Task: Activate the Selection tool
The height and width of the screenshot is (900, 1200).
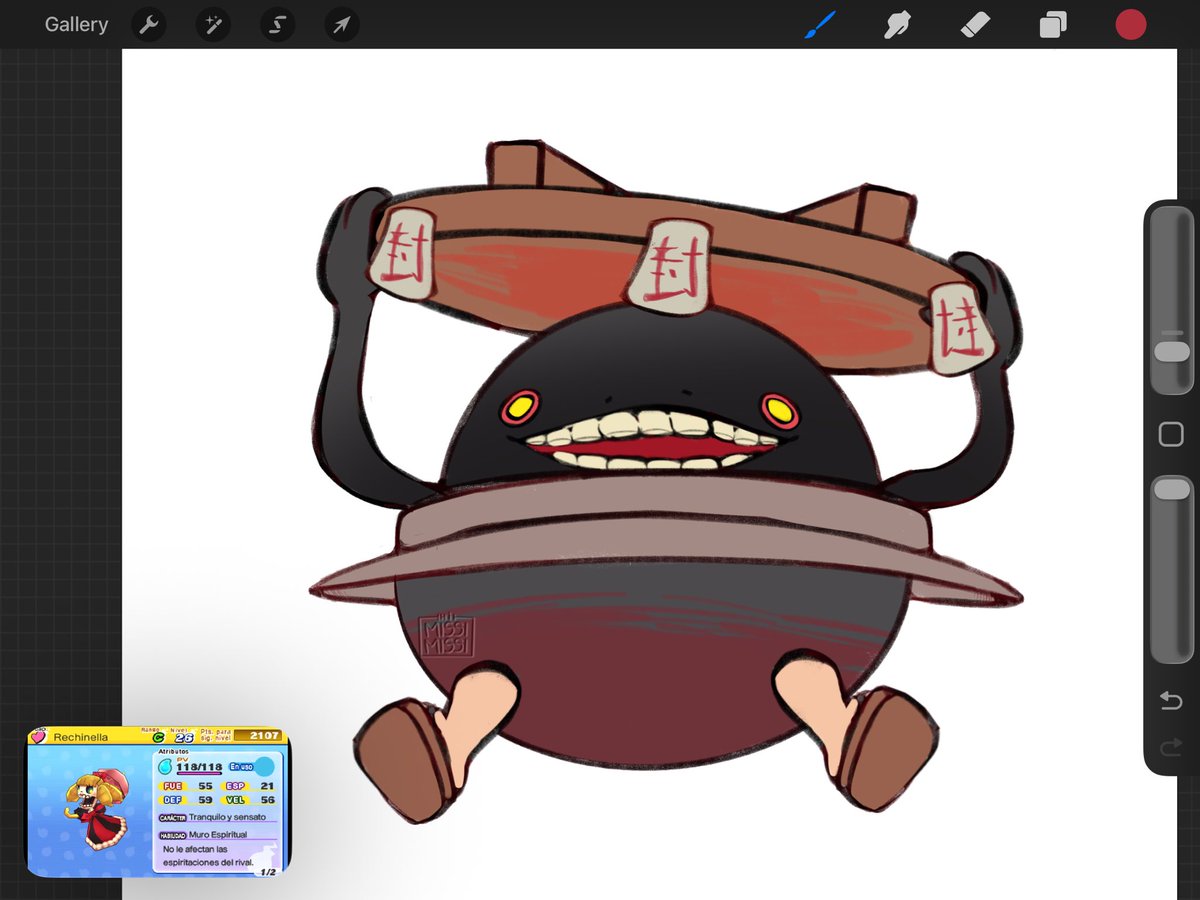Action: 277,25
